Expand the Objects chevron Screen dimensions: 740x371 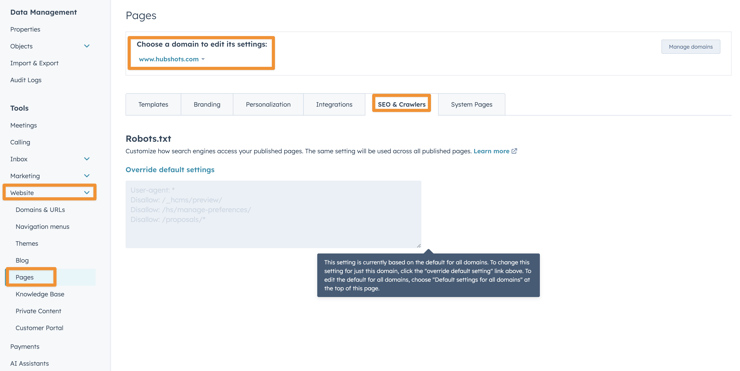point(87,46)
